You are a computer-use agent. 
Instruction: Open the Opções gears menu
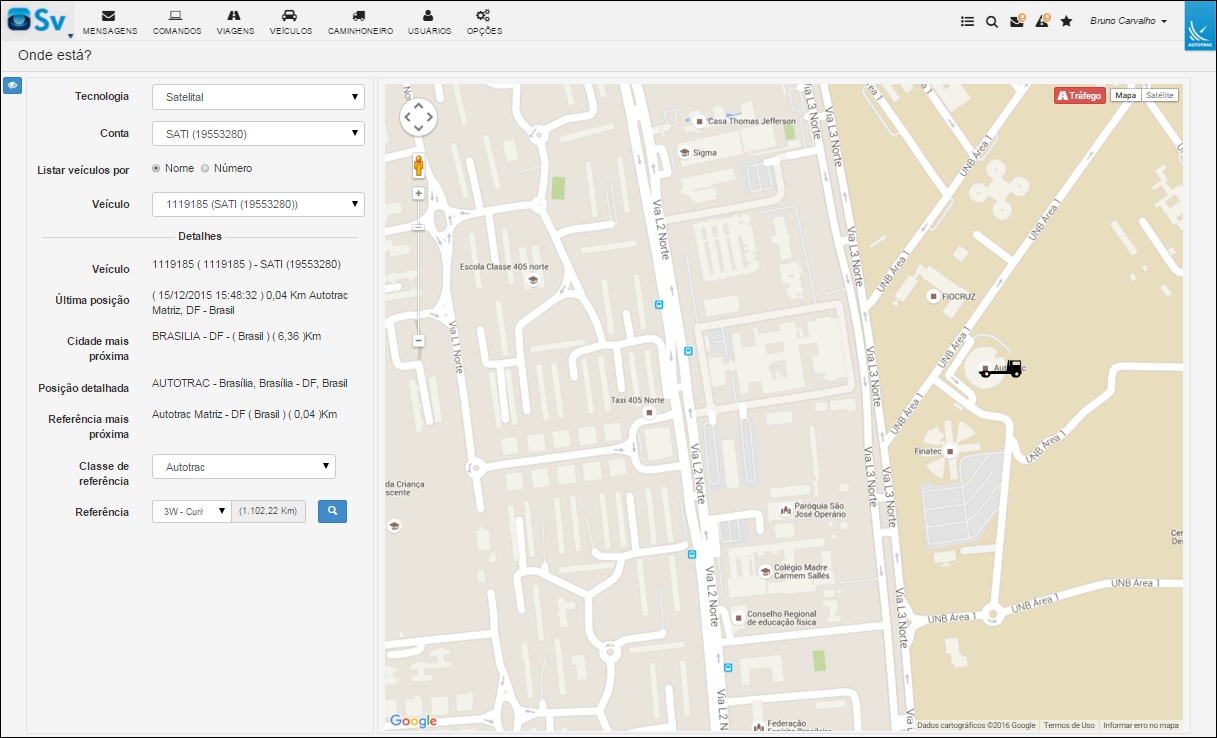pyautogui.click(x=484, y=22)
